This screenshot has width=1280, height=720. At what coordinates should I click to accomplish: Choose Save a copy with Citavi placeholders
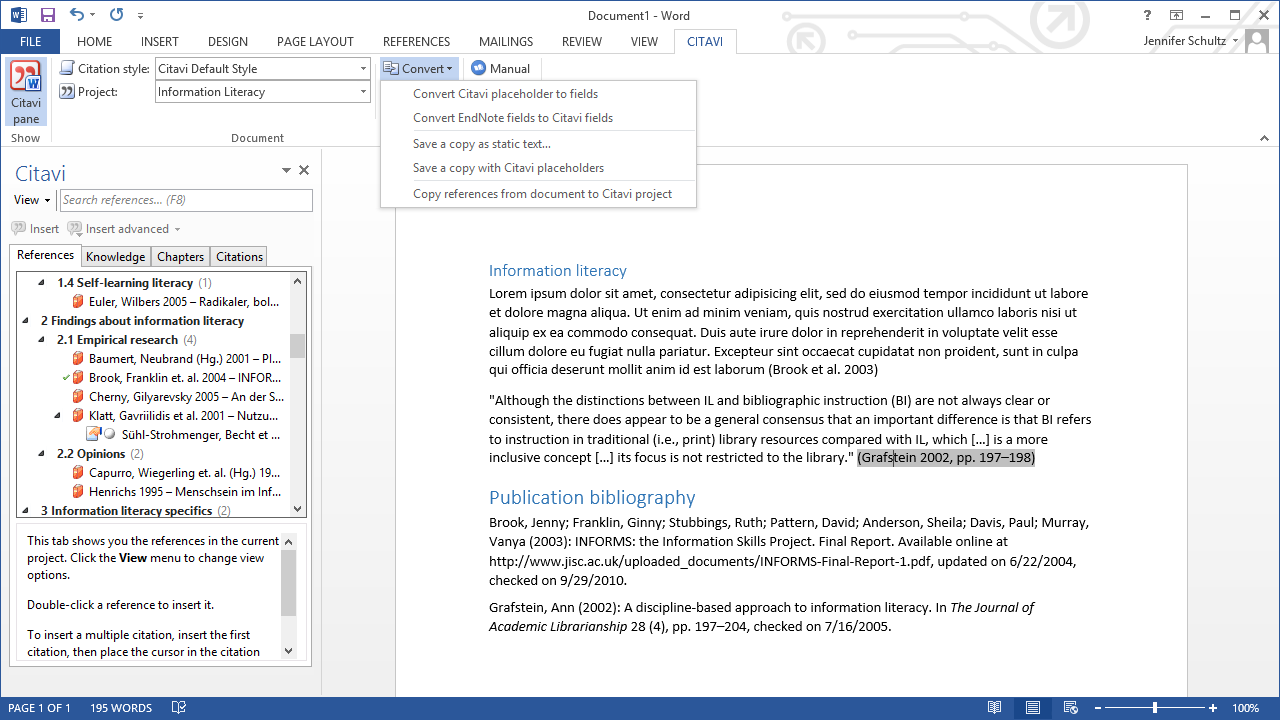point(538,168)
